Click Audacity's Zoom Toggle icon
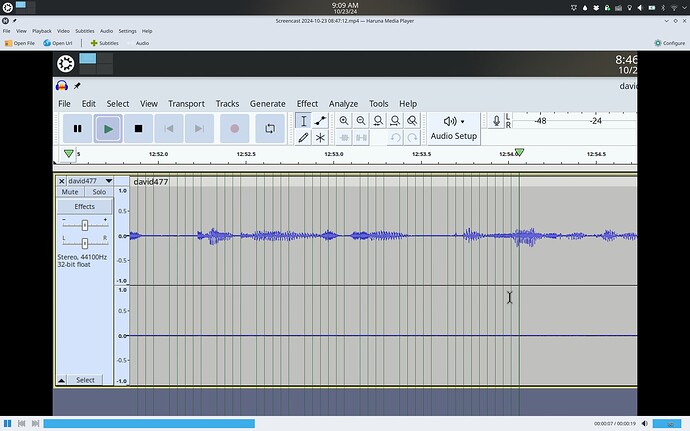The width and height of the screenshot is (690, 431). [x=412, y=121]
